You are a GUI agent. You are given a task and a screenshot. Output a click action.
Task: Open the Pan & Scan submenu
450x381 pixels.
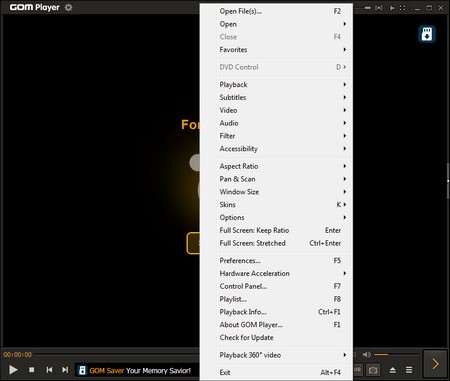pos(280,179)
